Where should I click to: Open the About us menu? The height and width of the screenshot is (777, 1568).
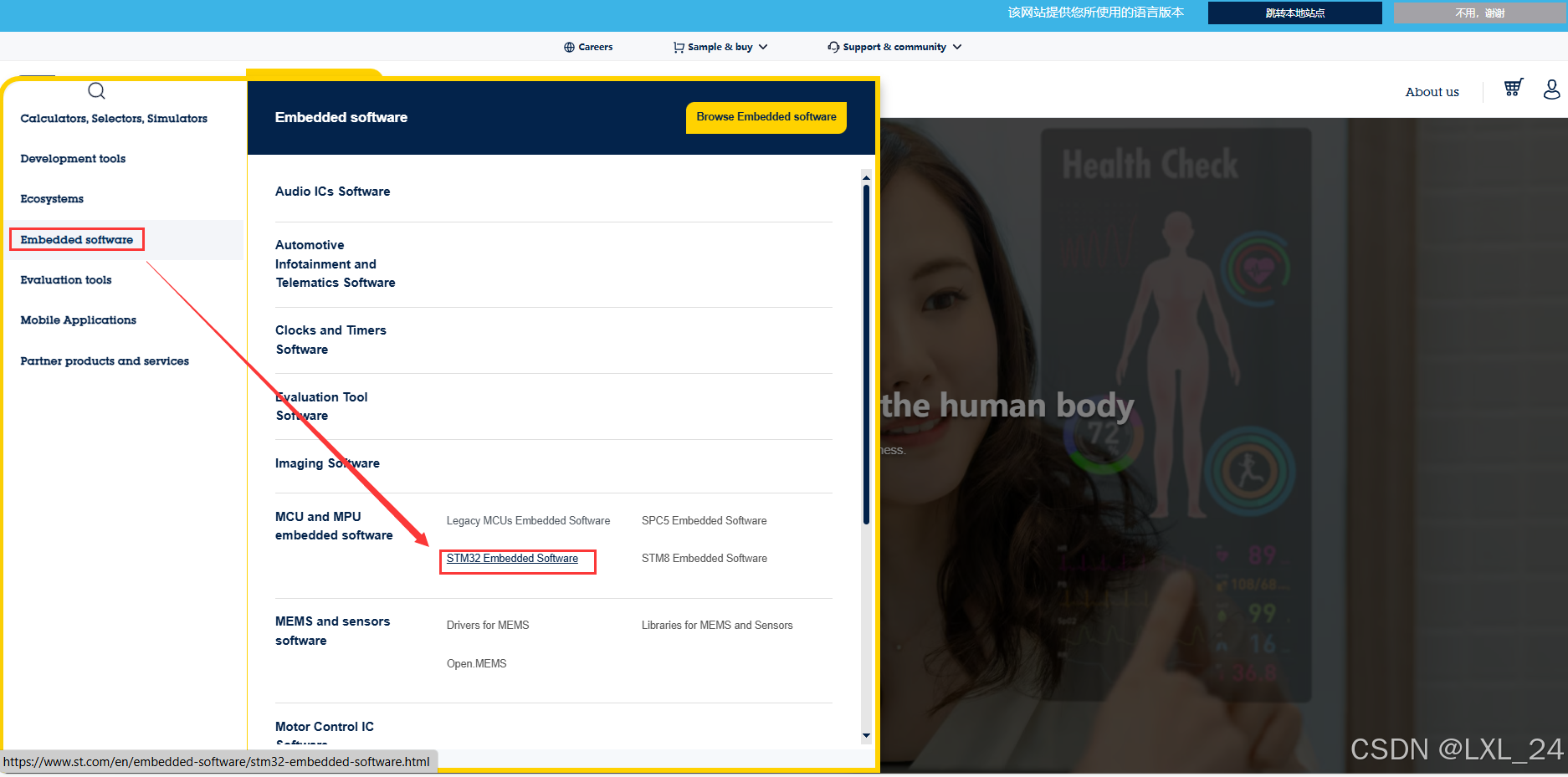tap(1432, 92)
